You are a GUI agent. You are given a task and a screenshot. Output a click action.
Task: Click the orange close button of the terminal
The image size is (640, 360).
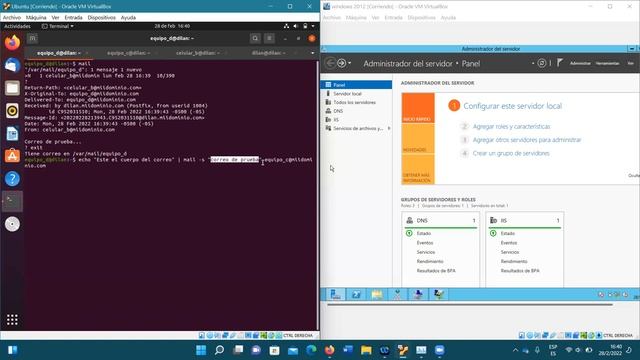tap(312, 38)
